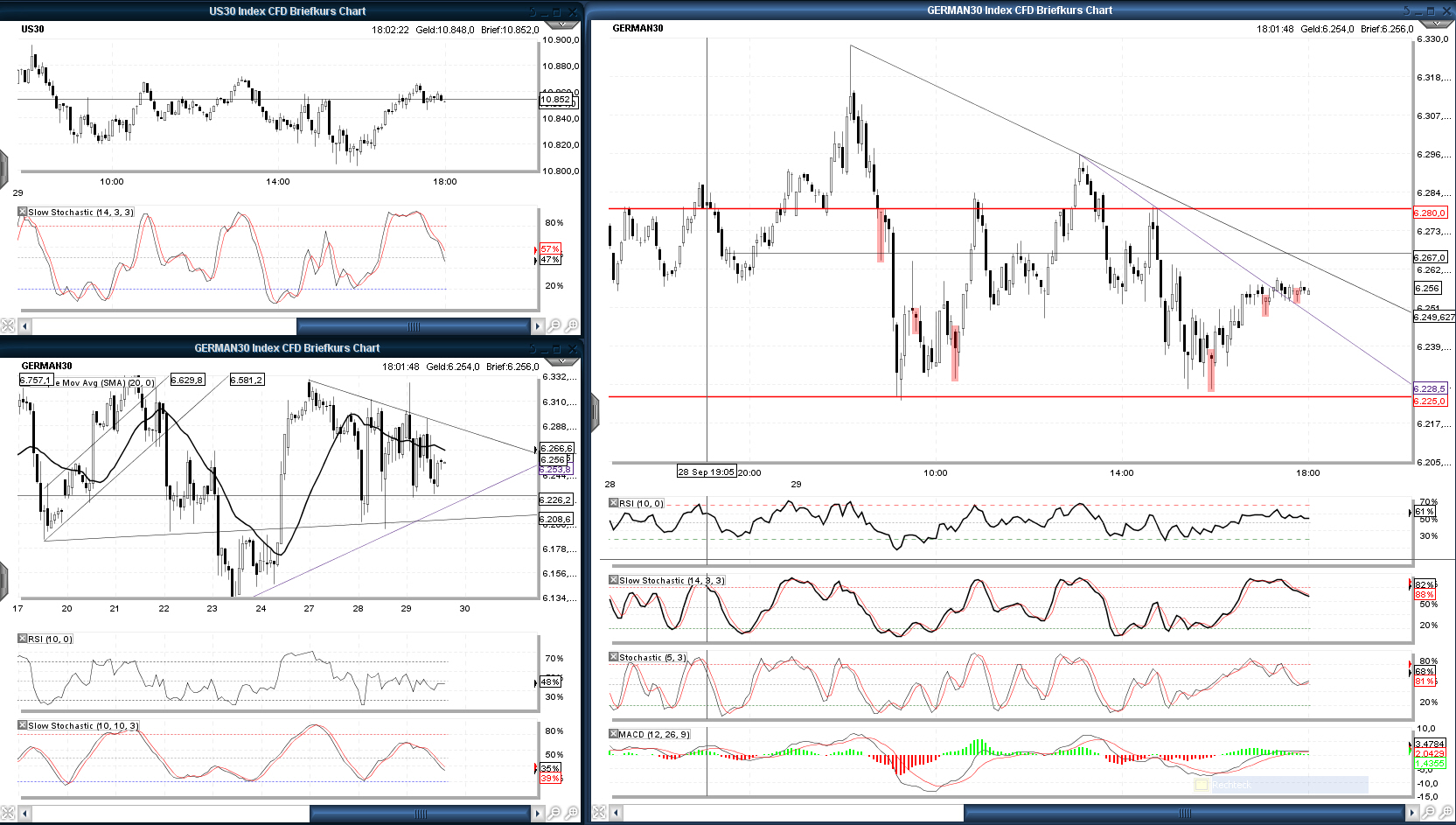
Task: Zoom in the small GERMAN30 daily chart
Action: (572, 814)
